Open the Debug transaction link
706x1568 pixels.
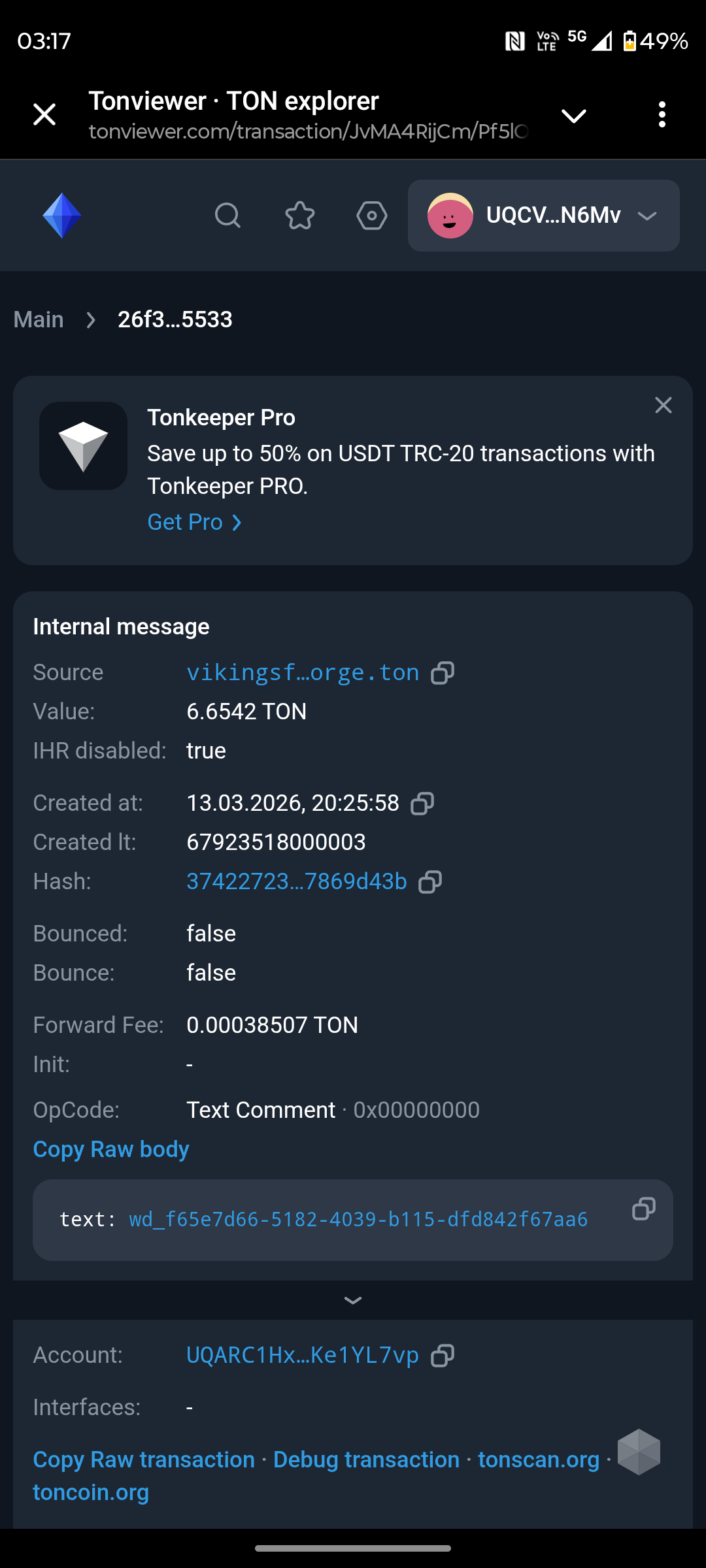coord(366,1460)
